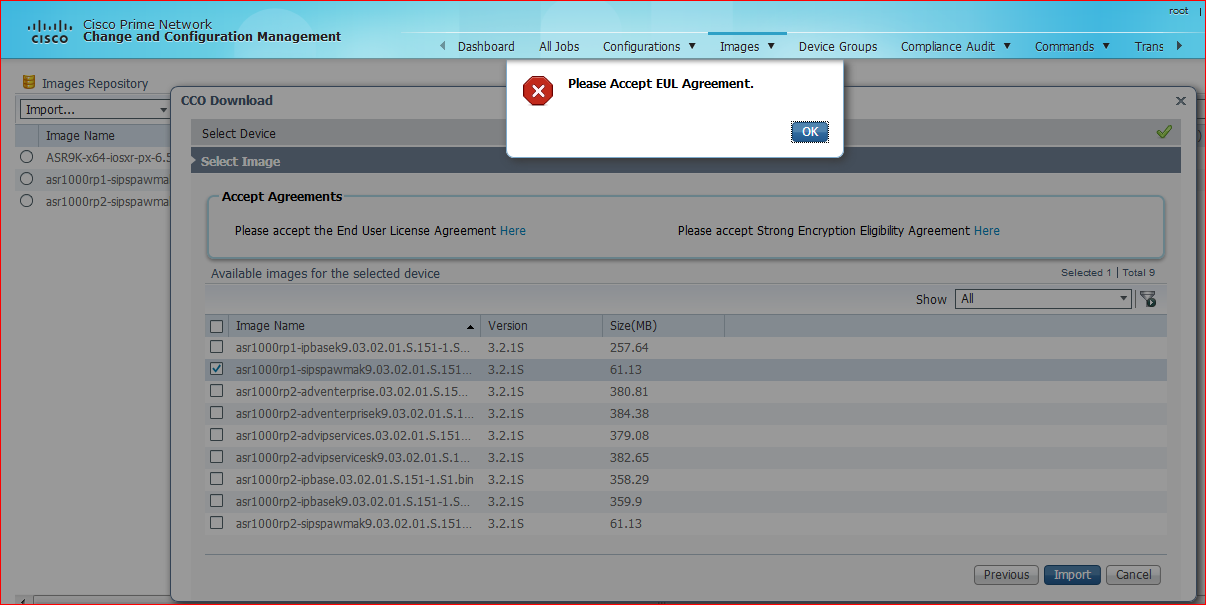Open the Strong Encryption Eligibility Agreement Here link
1206x605 pixels.
(987, 231)
